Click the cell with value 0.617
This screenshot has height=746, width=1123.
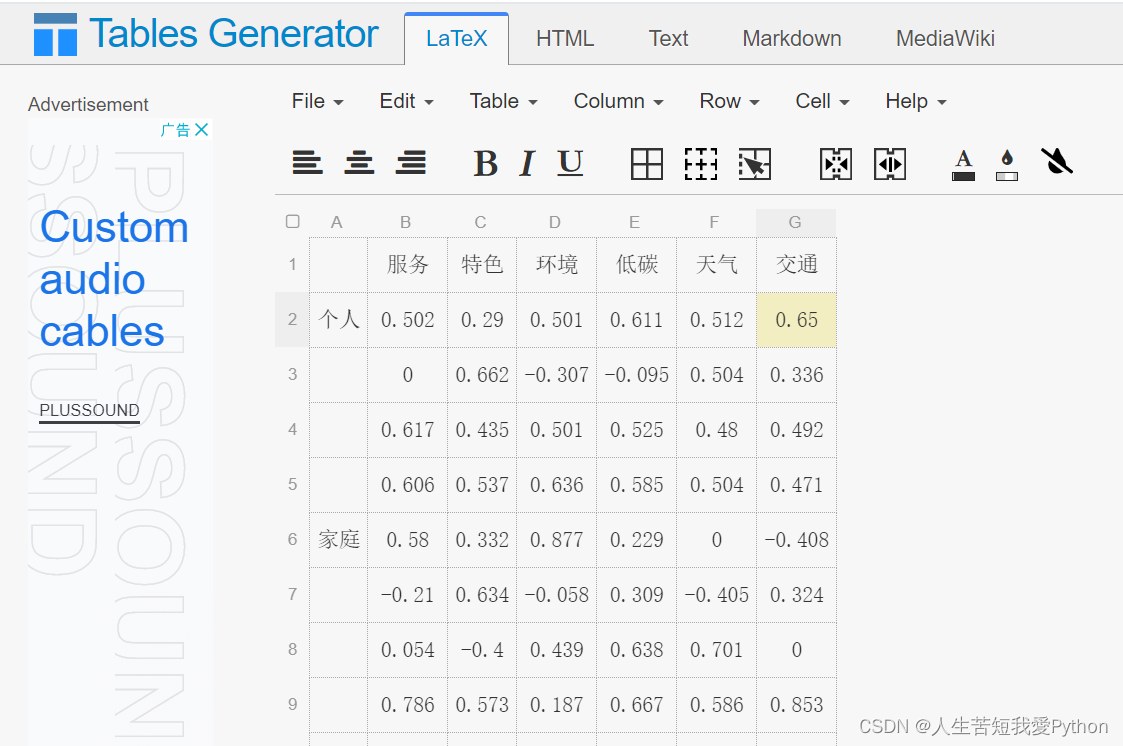pyautogui.click(x=408, y=430)
